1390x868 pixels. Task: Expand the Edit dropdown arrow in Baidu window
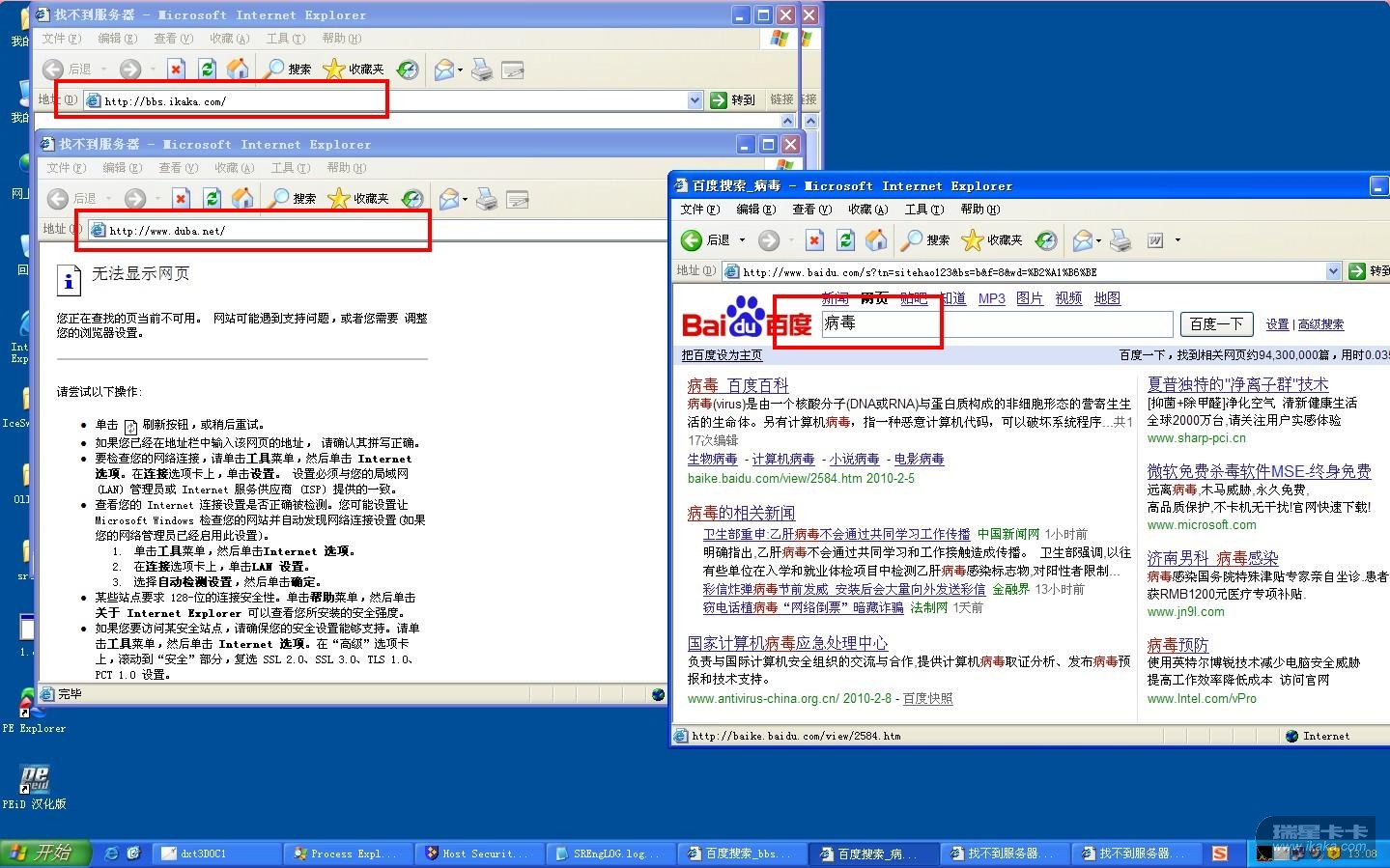pyautogui.click(x=1177, y=240)
